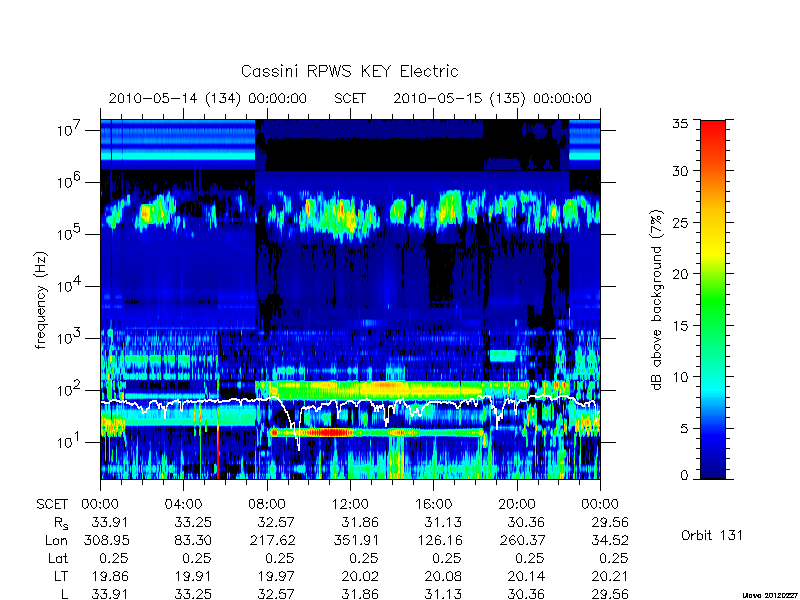Click Rs value 33.25
The width and height of the screenshot is (800, 600).
tap(193, 522)
